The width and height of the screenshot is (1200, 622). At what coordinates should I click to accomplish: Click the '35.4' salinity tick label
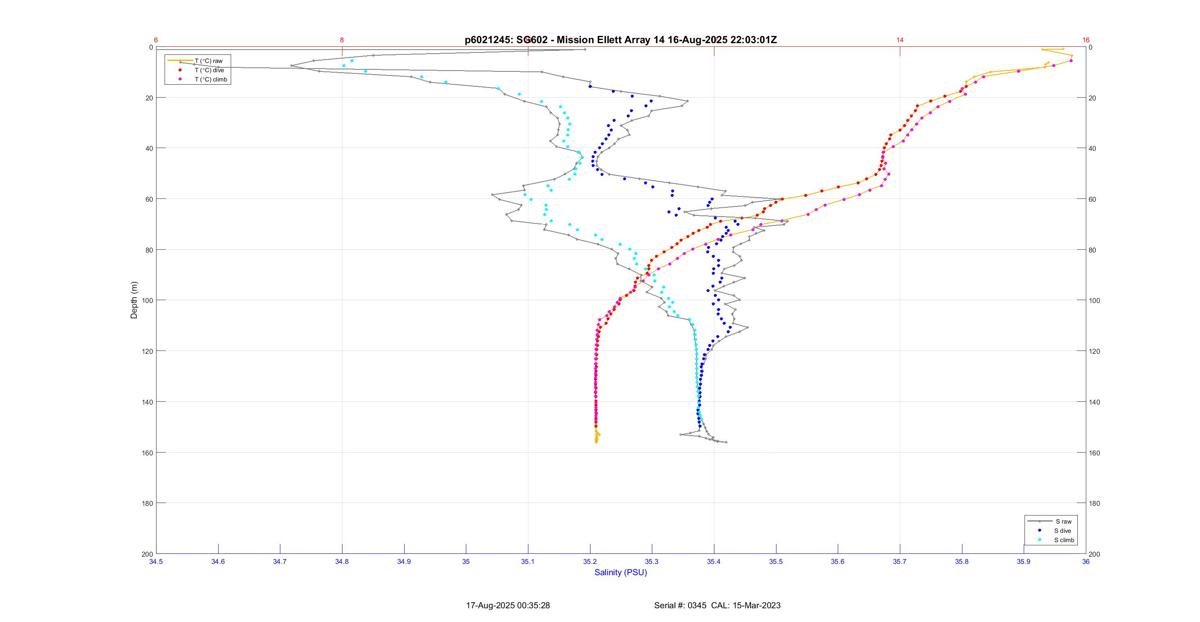tap(714, 562)
